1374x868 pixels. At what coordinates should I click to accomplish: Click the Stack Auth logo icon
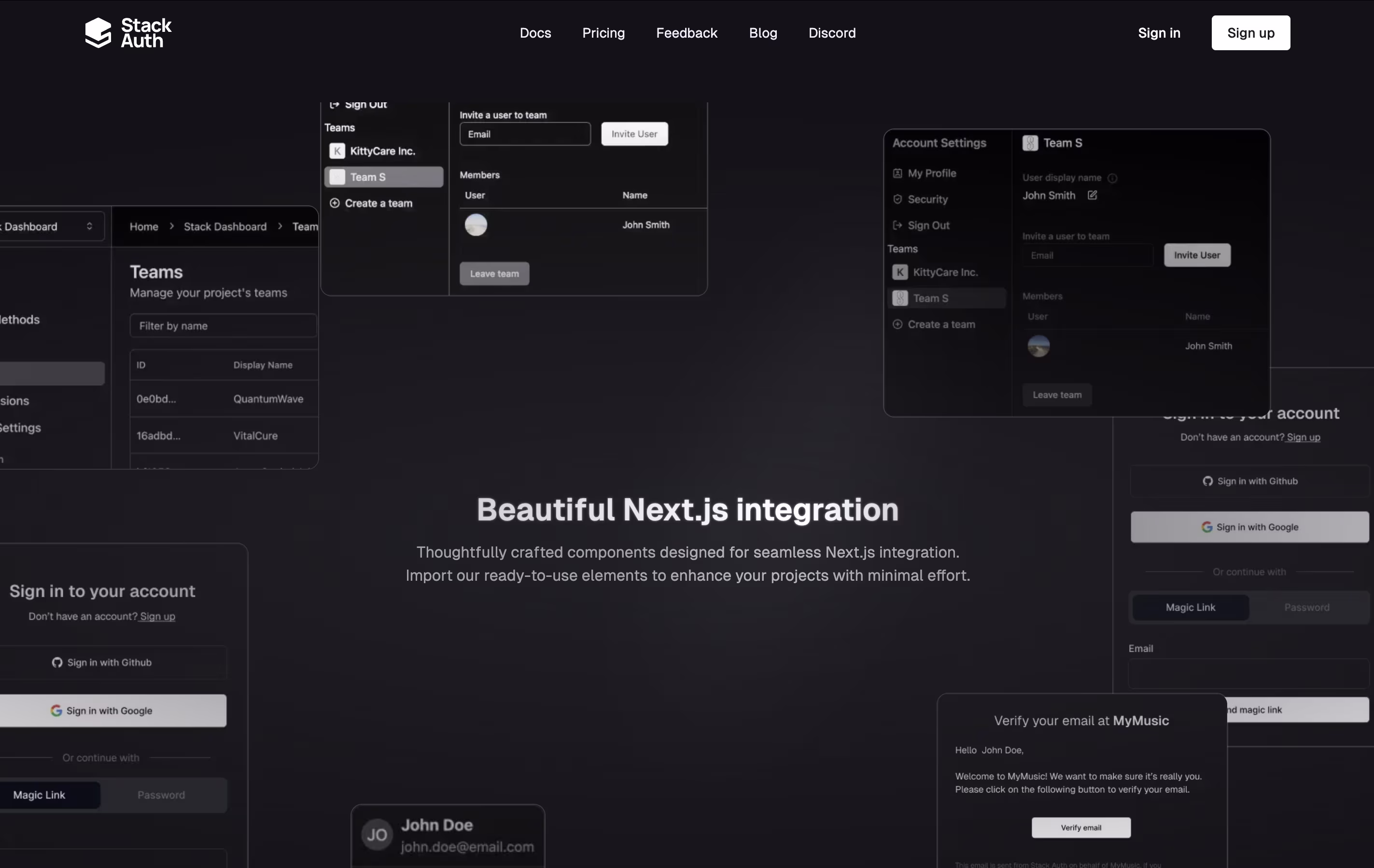tap(98, 32)
